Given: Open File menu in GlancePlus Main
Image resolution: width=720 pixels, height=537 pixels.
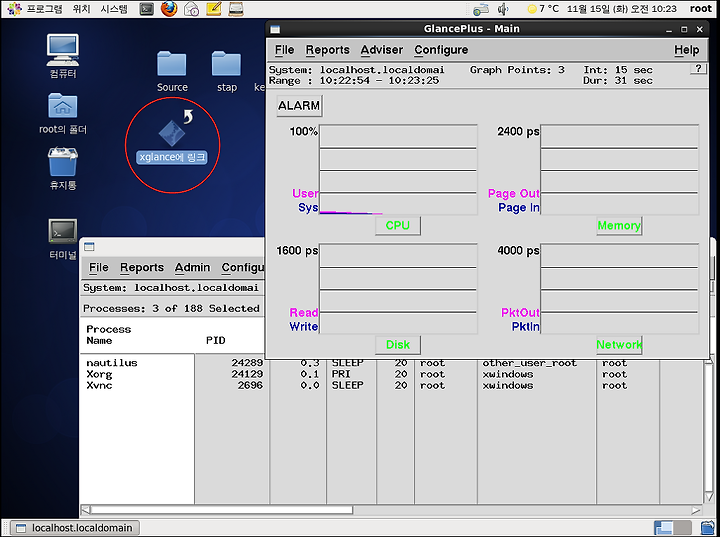Looking at the screenshot, I should 284,50.
